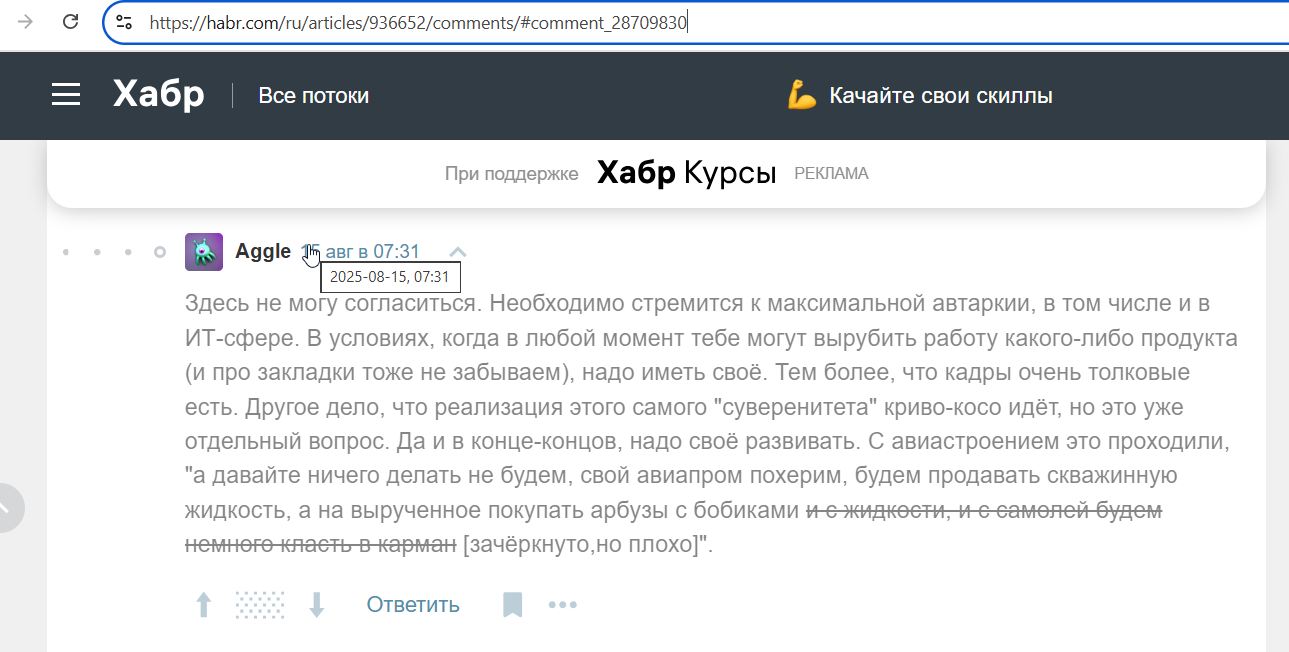
Task: Open the hamburger navigation menu
Action: tap(65, 94)
